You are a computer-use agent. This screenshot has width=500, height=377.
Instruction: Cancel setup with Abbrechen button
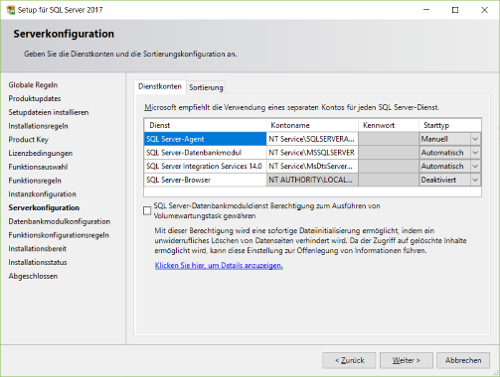[x=463, y=360]
